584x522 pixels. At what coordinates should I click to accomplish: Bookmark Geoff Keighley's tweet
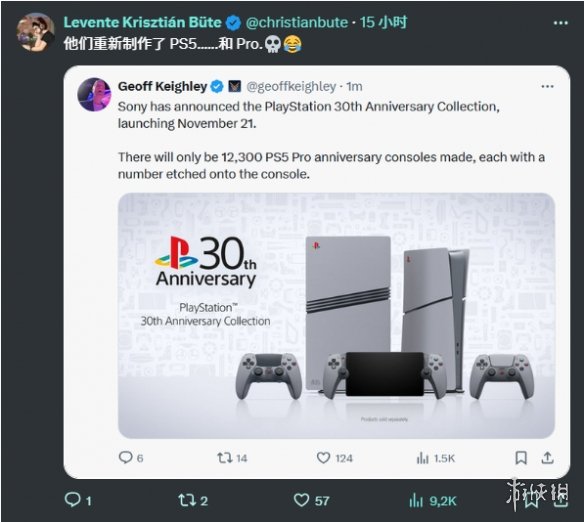[x=521, y=458]
